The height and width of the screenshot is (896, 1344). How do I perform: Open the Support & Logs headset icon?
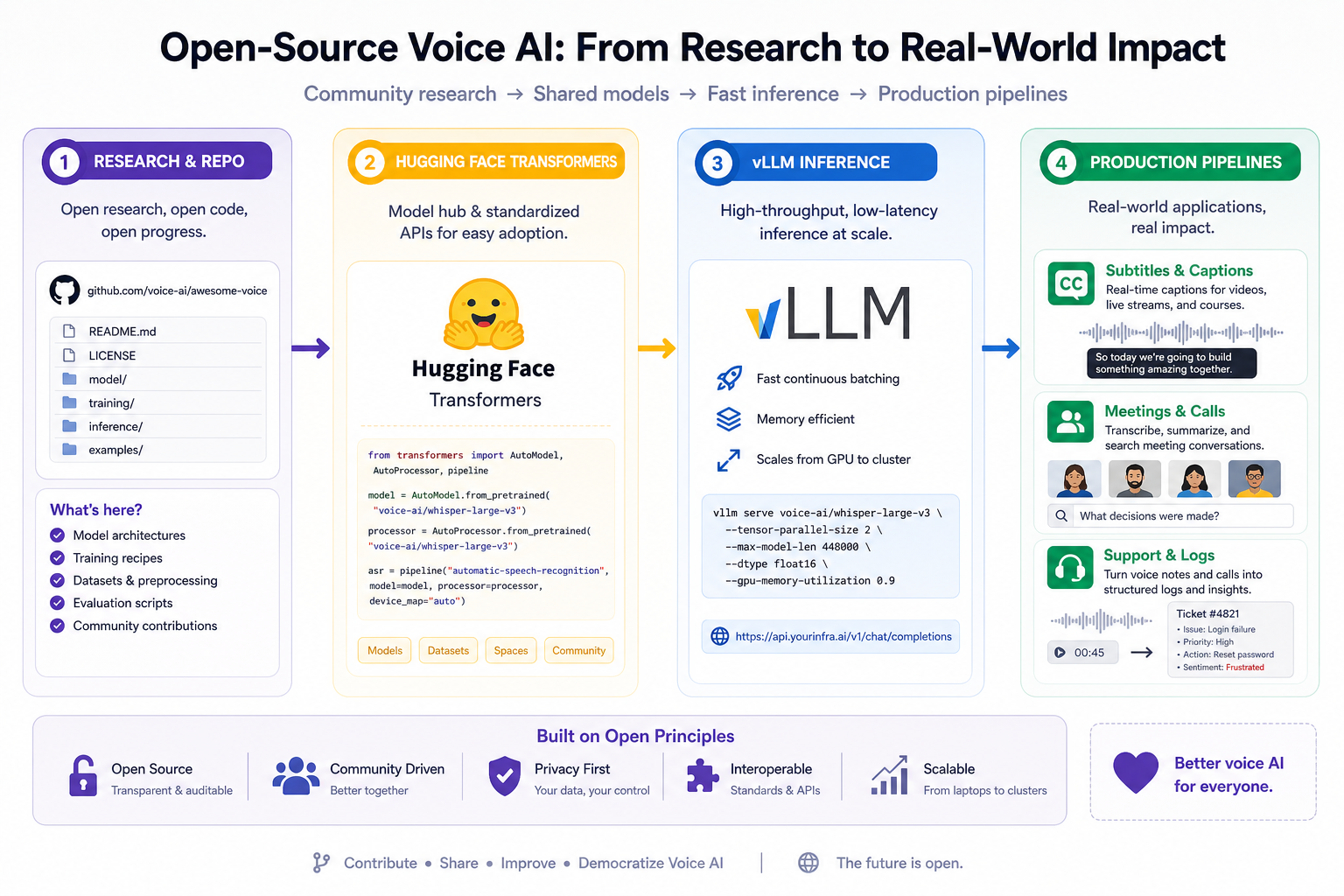tap(1070, 568)
